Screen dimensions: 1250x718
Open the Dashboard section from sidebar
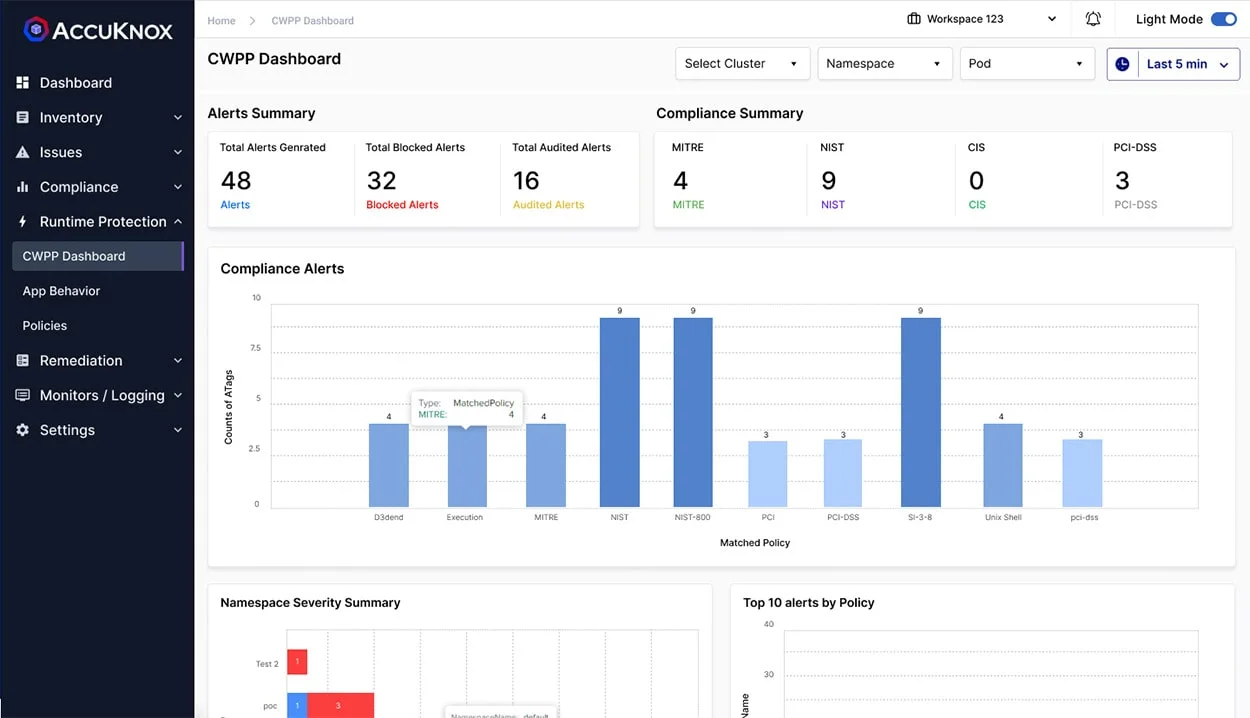pos(73,82)
